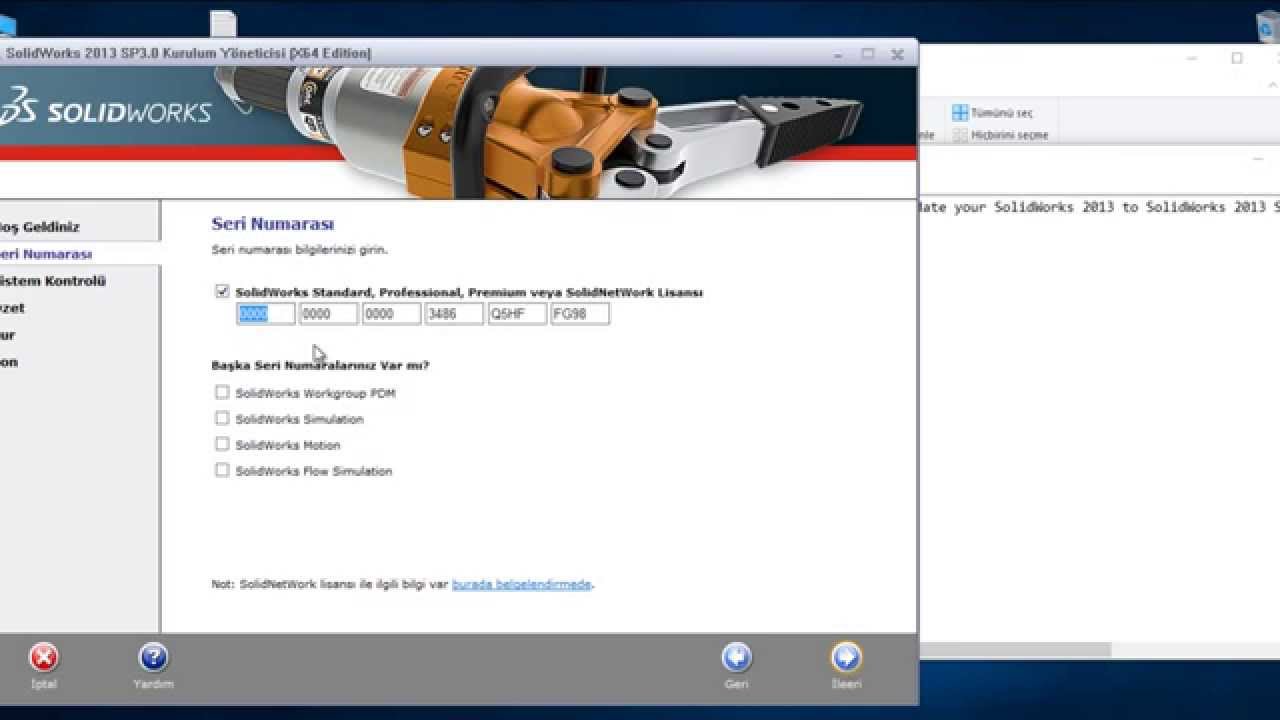This screenshot has height=720, width=1280.
Task: Enable the SolidWorks Simulation checkbox
Action: coord(222,419)
